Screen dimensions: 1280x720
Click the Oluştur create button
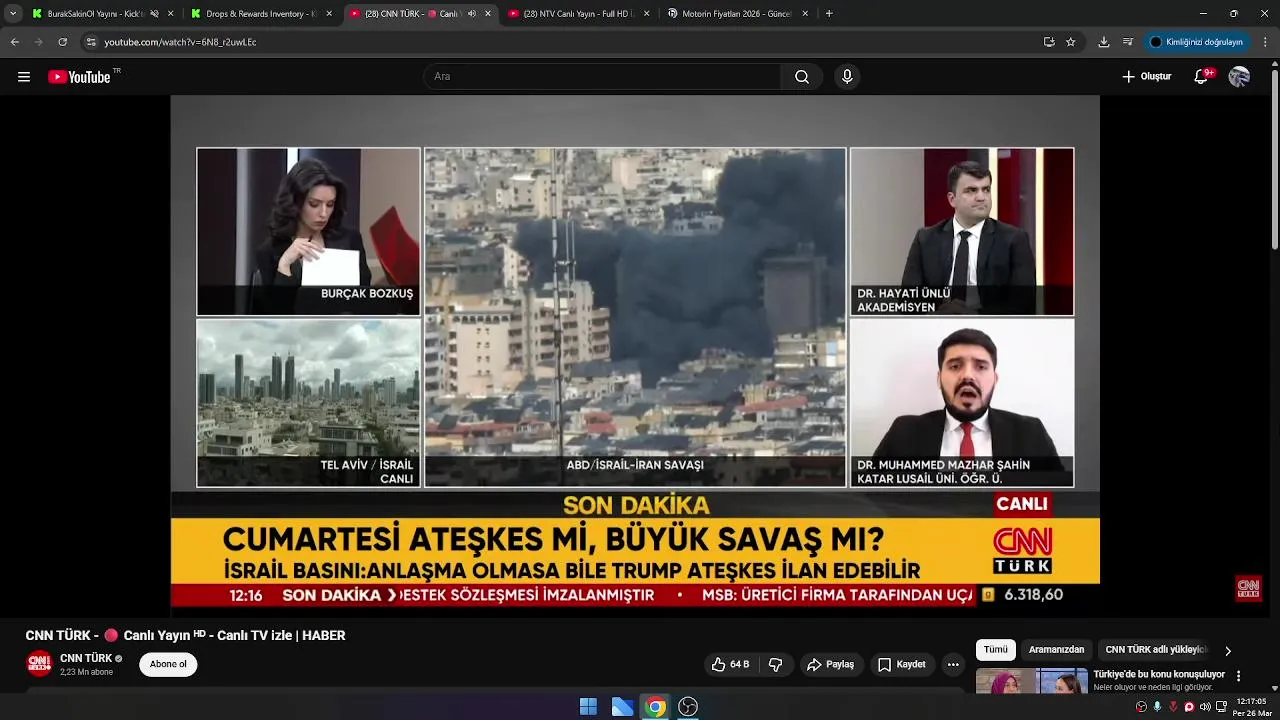point(1146,77)
